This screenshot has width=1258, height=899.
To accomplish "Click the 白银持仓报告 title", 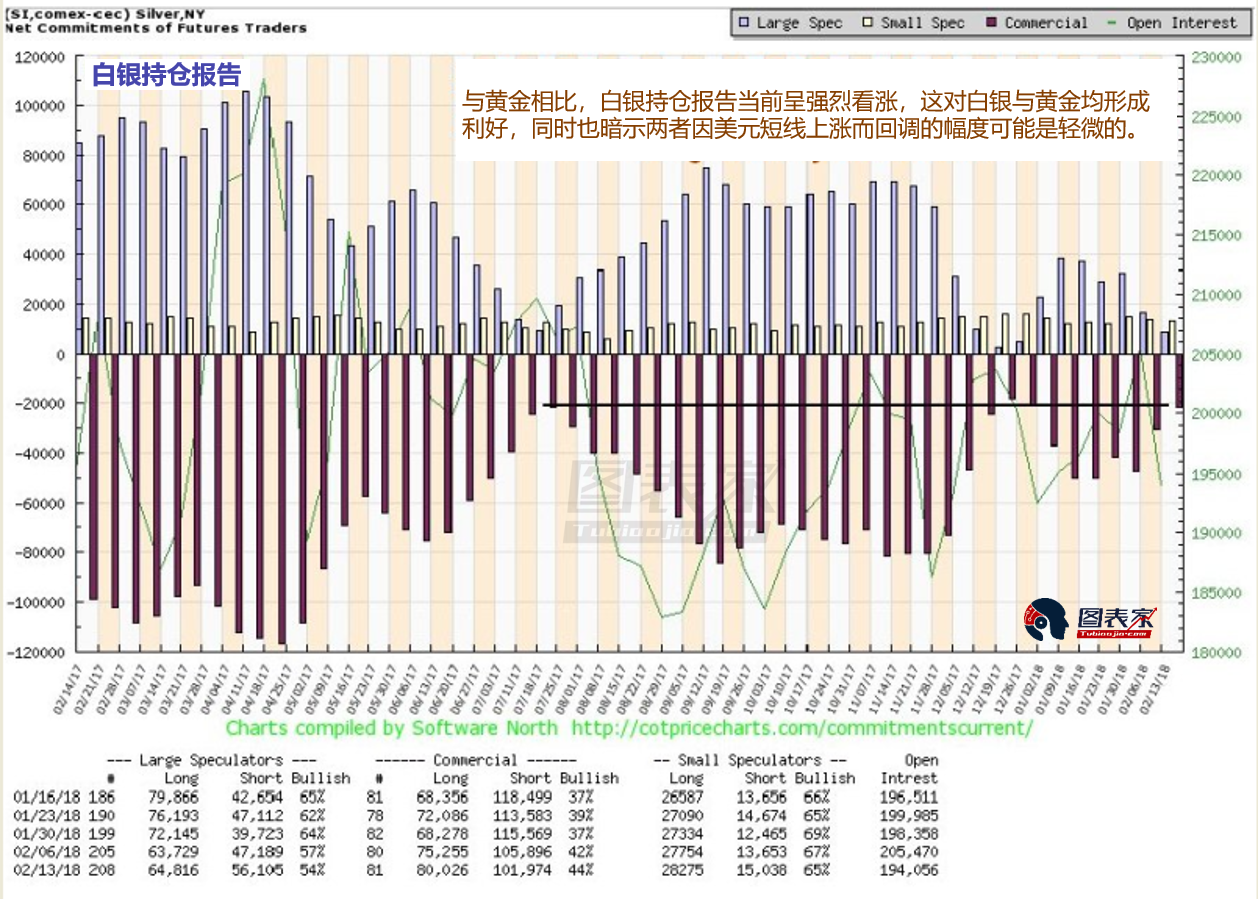I will (166, 76).
